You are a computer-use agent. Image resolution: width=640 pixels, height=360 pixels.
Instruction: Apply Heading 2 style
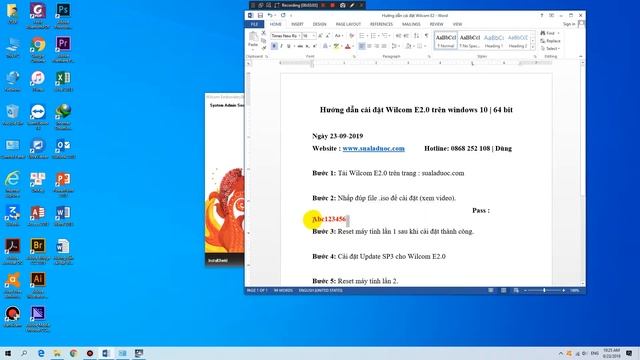[x=518, y=40]
